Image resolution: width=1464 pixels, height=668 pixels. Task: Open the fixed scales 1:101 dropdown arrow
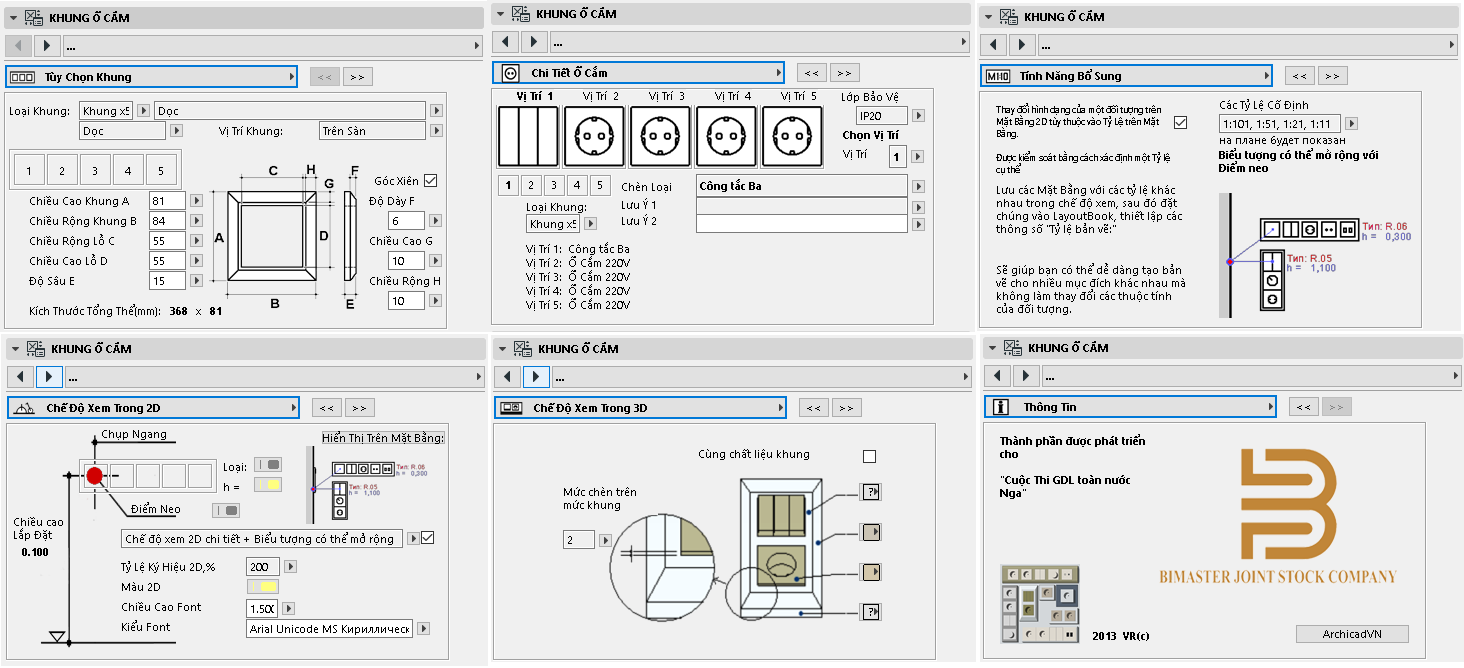1351,124
